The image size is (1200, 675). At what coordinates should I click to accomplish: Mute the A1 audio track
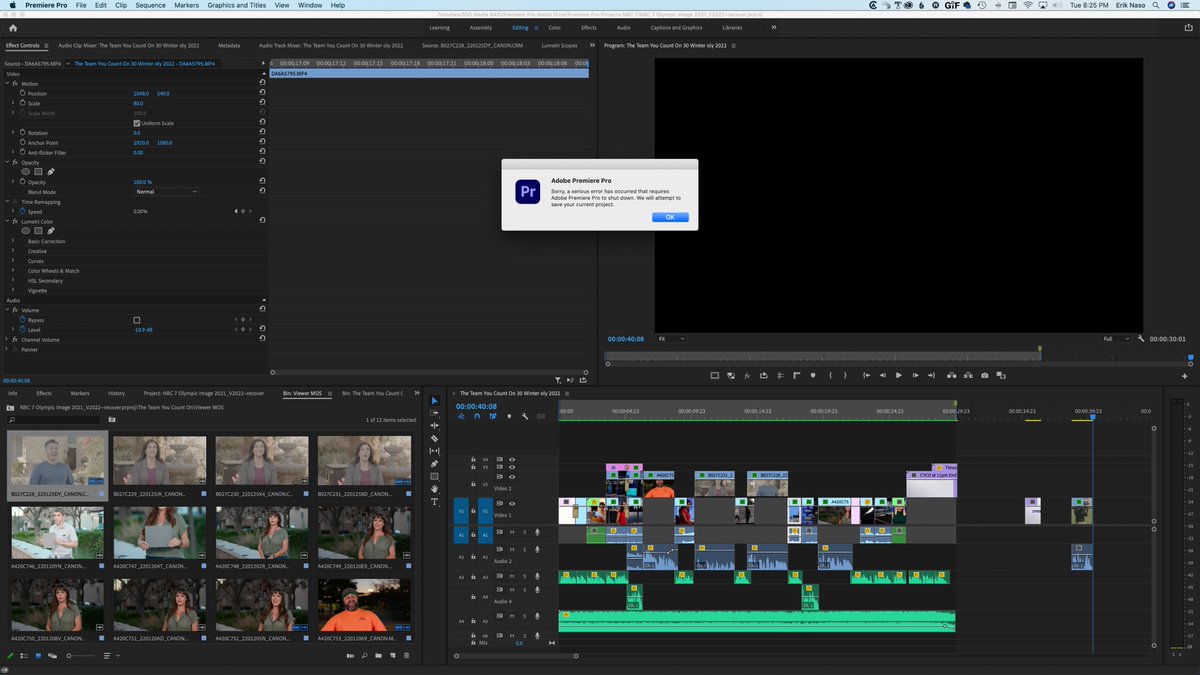[x=513, y=532]
